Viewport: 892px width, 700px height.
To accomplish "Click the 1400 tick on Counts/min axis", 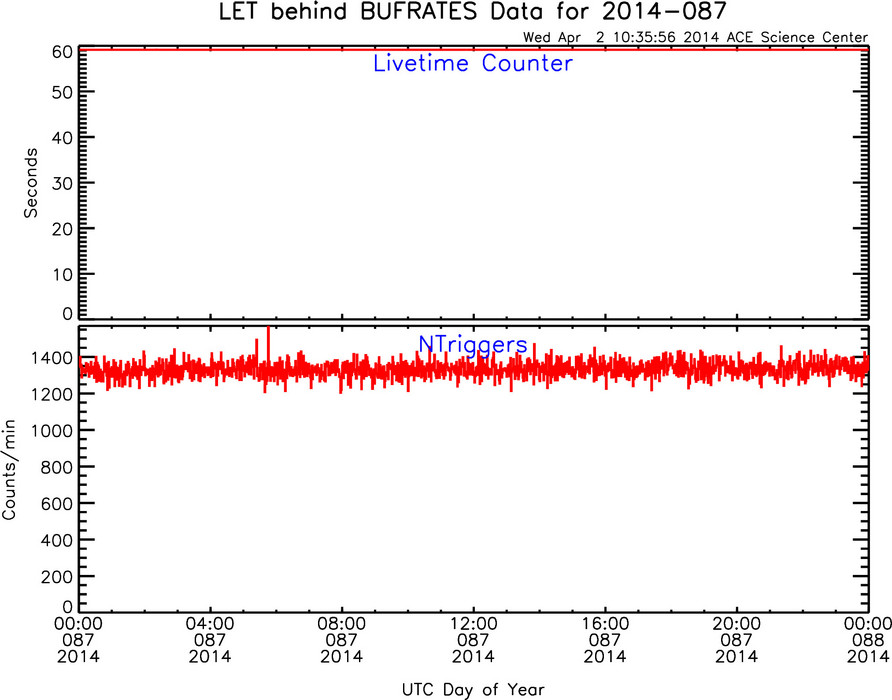I will tap(52, 359).
